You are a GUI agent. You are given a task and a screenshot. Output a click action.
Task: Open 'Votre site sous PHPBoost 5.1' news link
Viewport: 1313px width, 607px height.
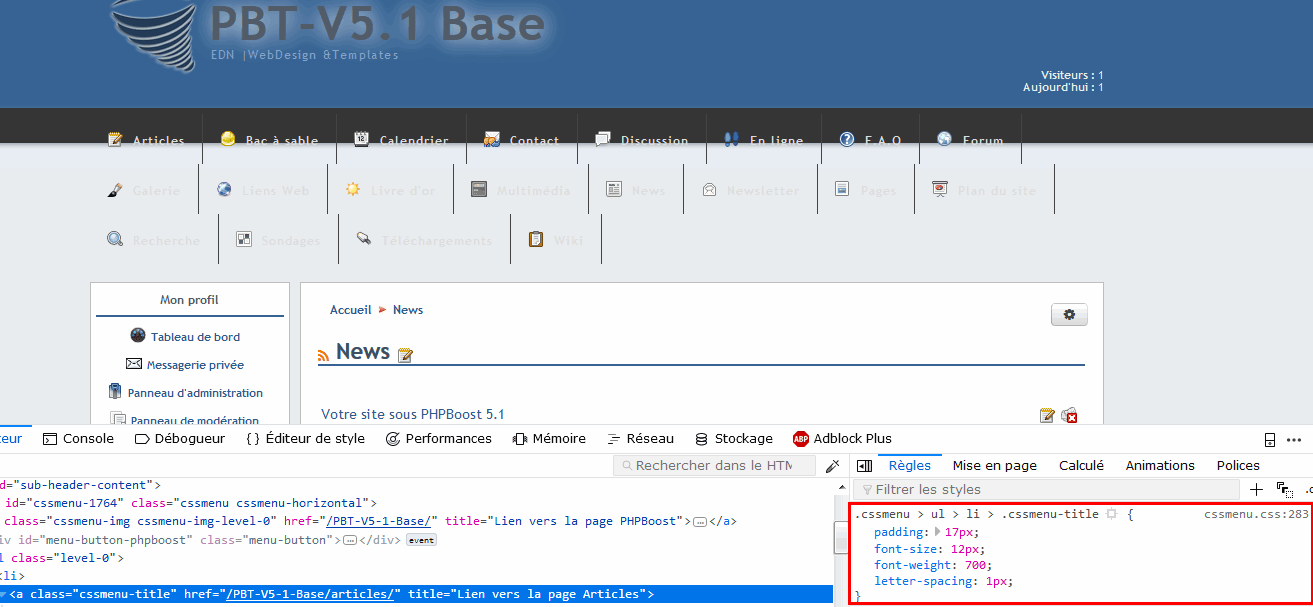point(413,414)
